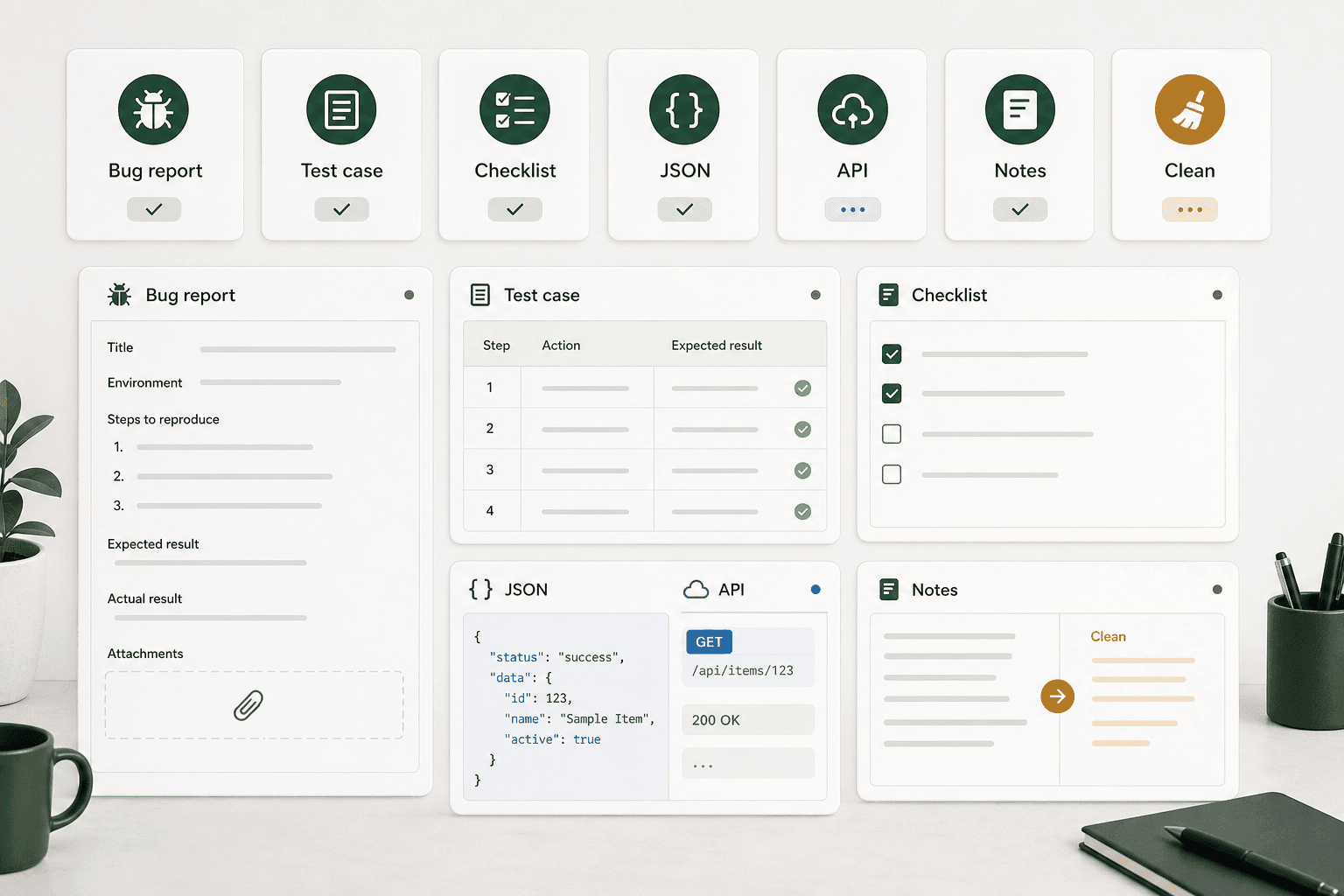
Task: Click the Notes round icon in top card
Action: click(x=1020, y=109)
